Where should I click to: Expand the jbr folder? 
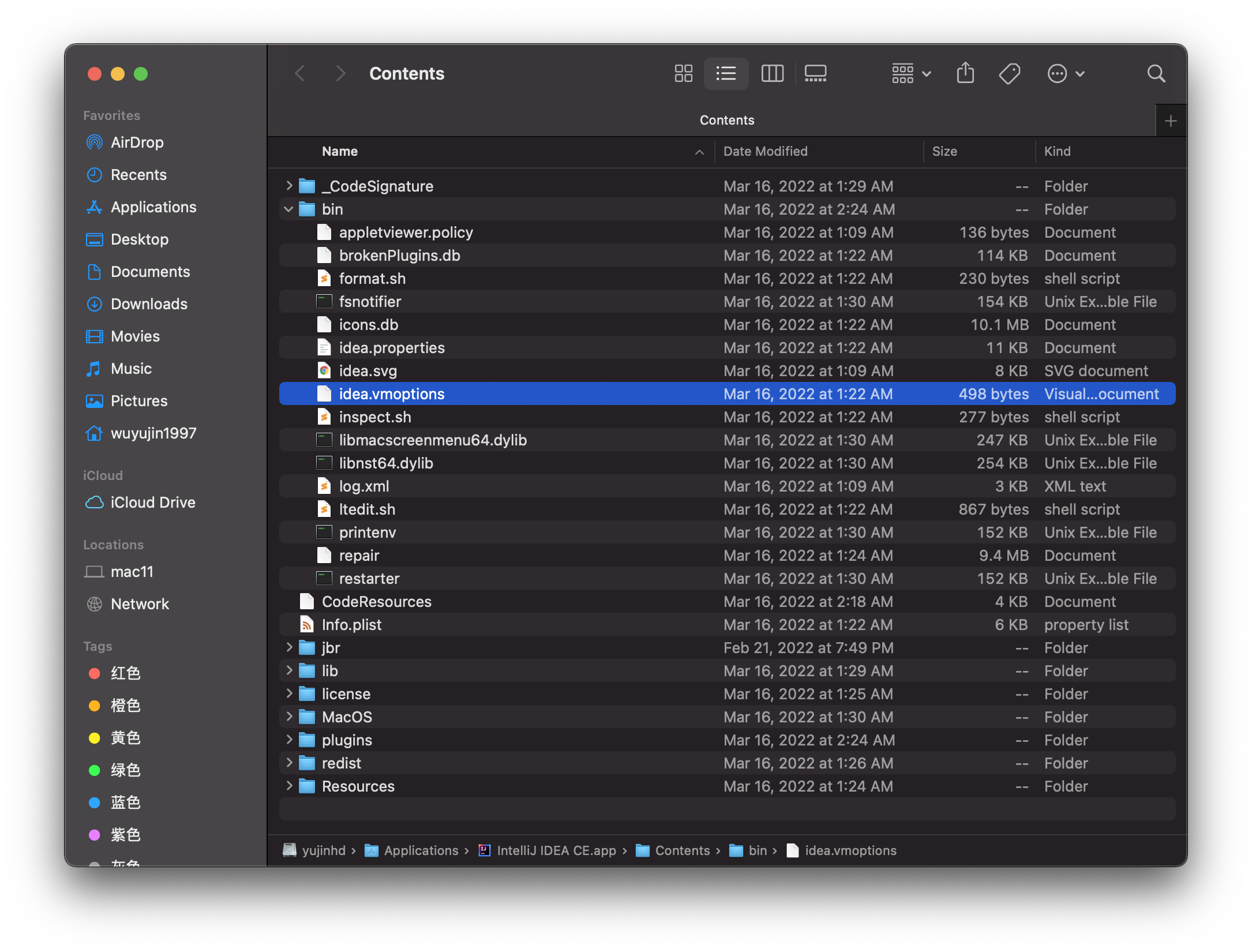(289, 647)
